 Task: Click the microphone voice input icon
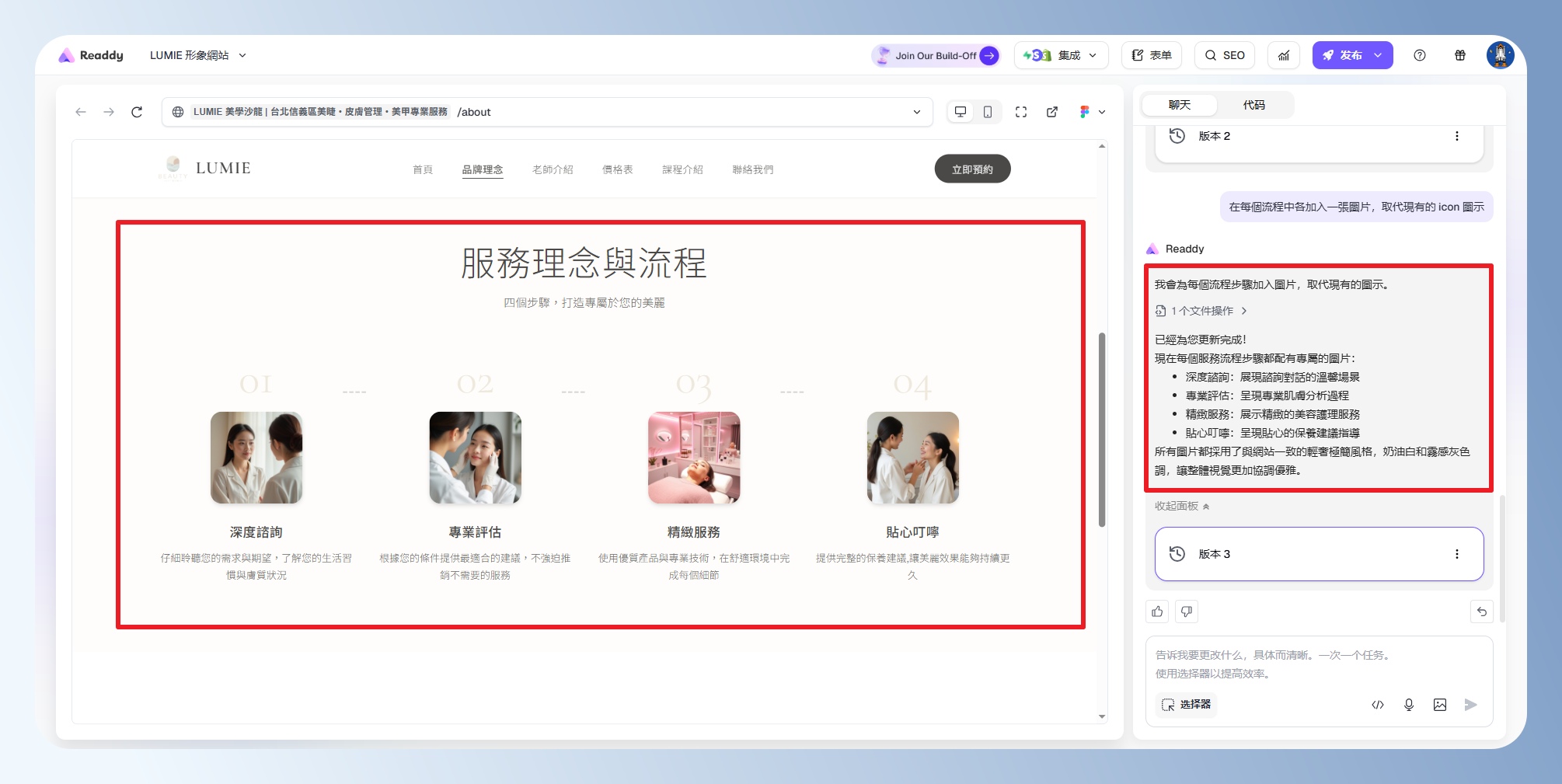pyautogui.click(x=1409, y=705)
